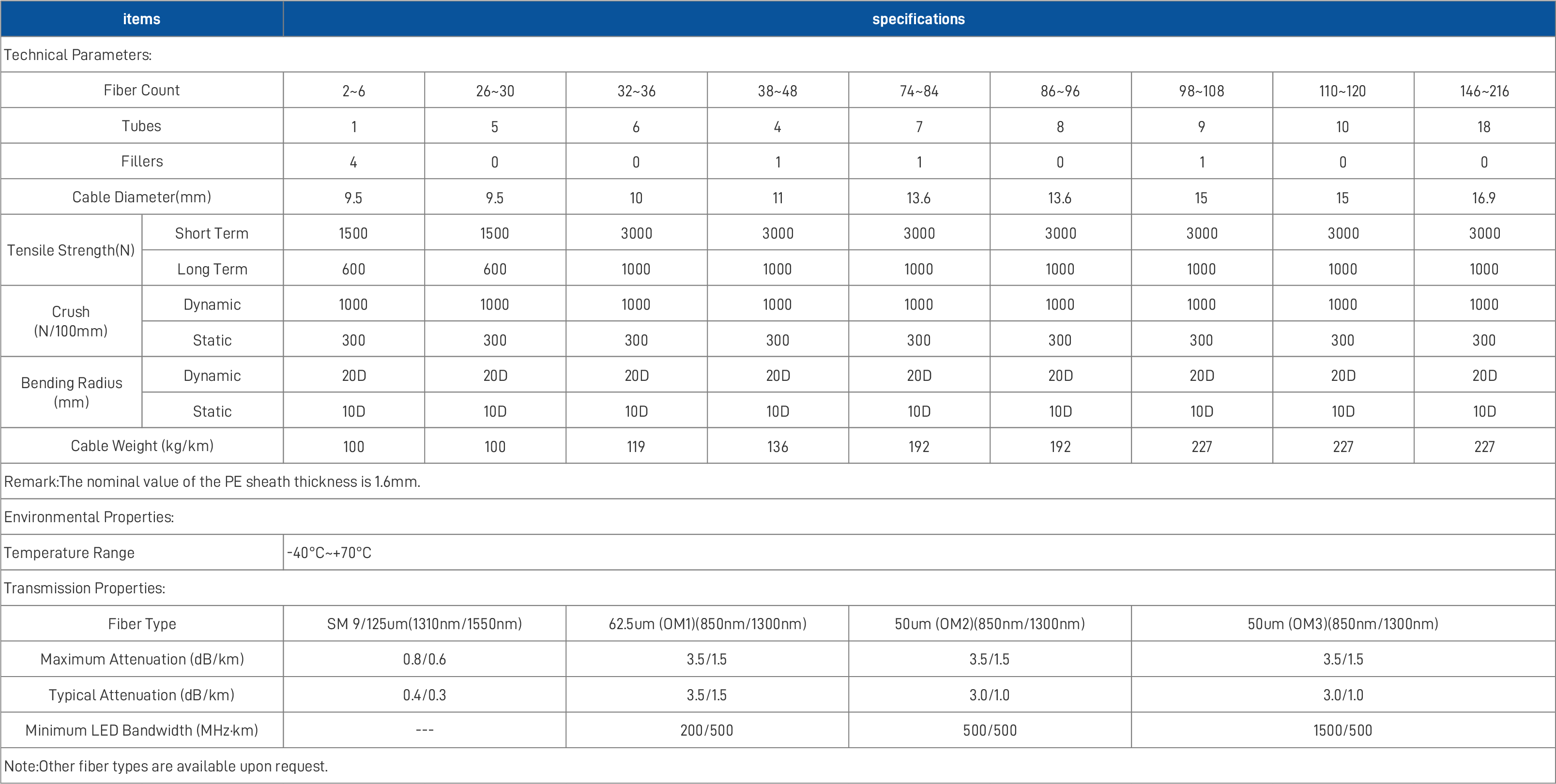1556x784 pixels.
Task: Select the "Environmental Properties:" section label
Action: 89,517
